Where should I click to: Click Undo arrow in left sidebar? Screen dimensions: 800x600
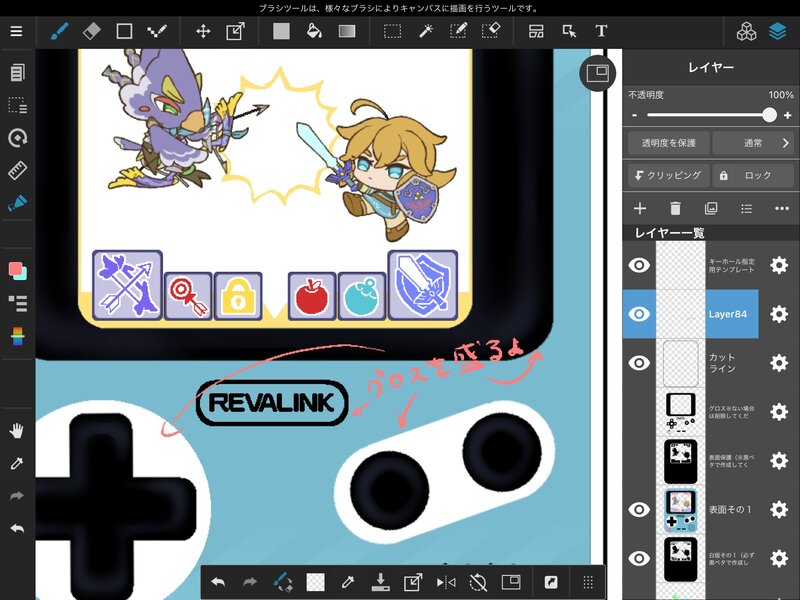coord(17,529)
